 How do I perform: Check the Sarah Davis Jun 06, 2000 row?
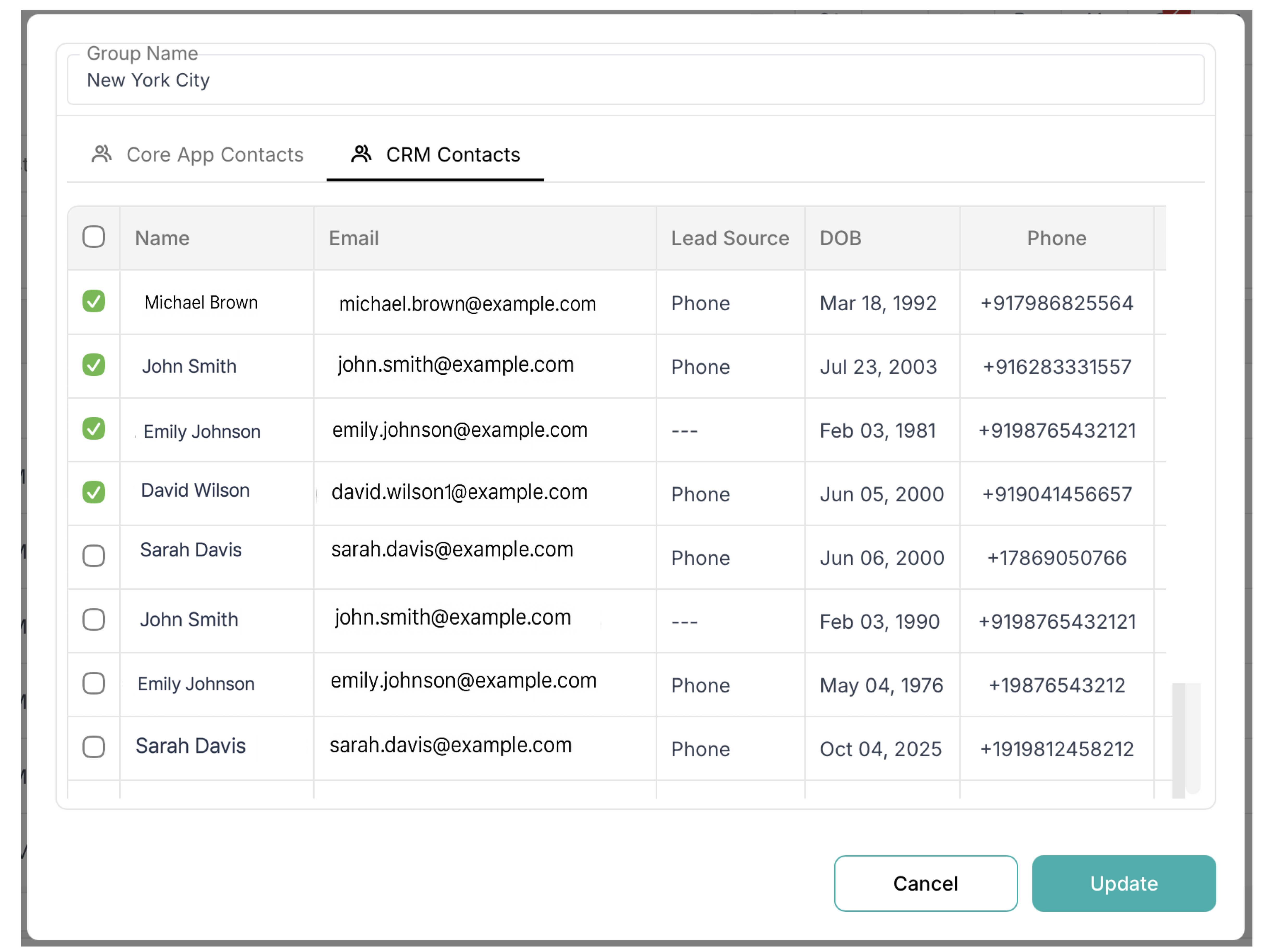point(94,556)
